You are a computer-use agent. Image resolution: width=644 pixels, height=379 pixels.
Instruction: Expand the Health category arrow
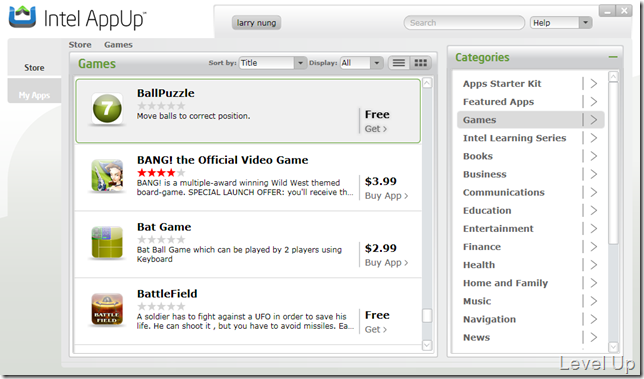pyautogui.click(x=593, y=265)
